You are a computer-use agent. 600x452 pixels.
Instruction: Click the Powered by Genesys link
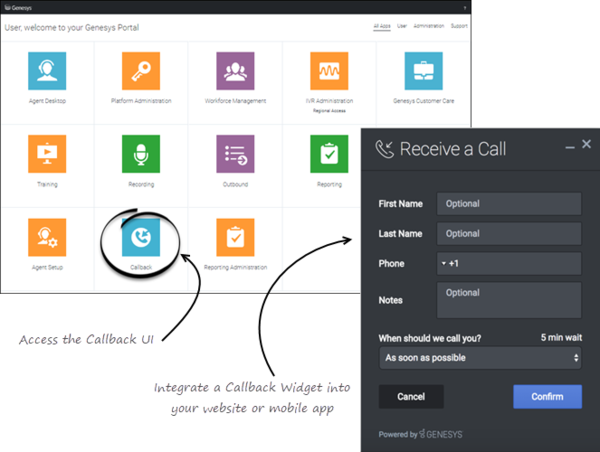[420, 434]
